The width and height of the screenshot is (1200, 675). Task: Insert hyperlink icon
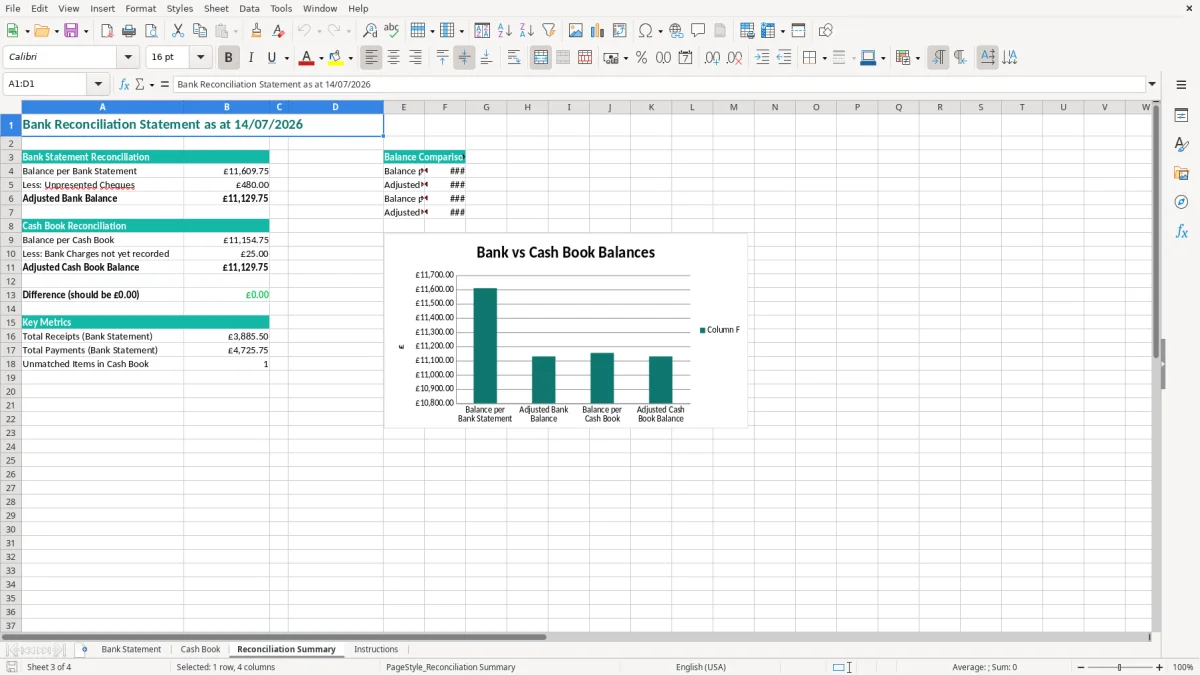click(x=676, y=31)
